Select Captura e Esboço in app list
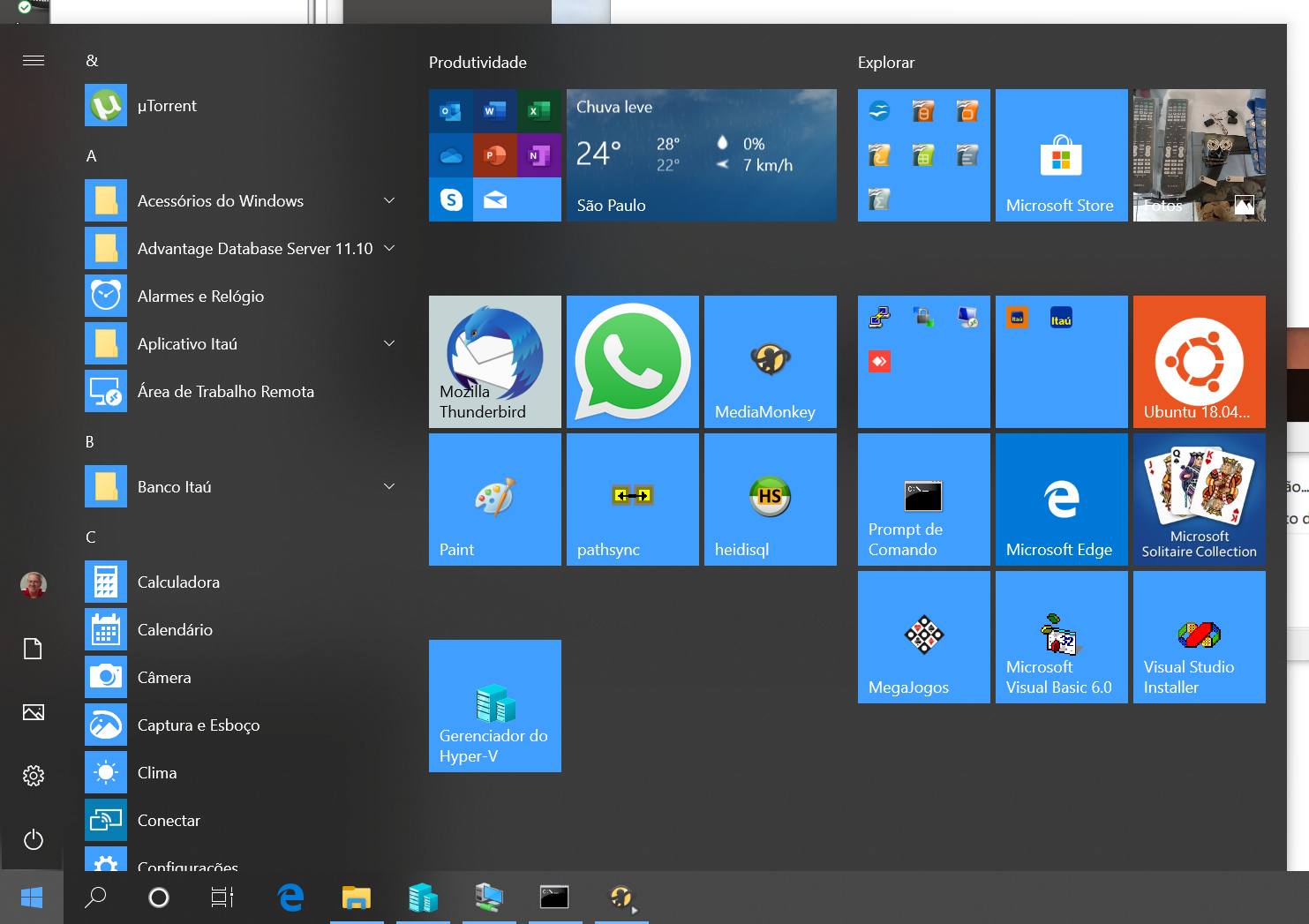This screenshot has height=924, width=1309. pos(198,725)
